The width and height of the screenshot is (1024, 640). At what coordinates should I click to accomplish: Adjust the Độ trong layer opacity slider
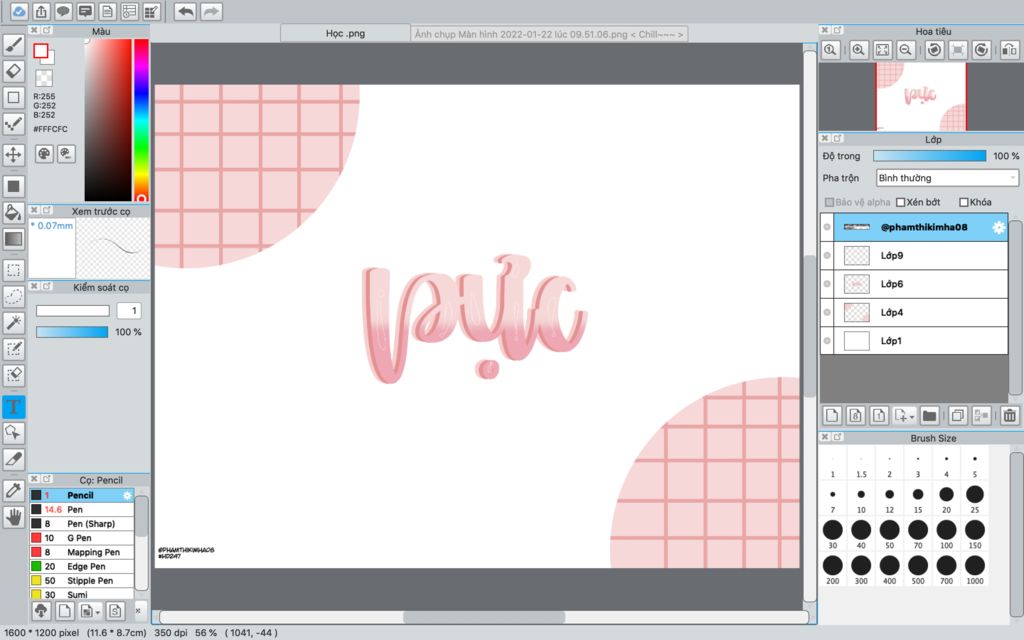point(929,155)
